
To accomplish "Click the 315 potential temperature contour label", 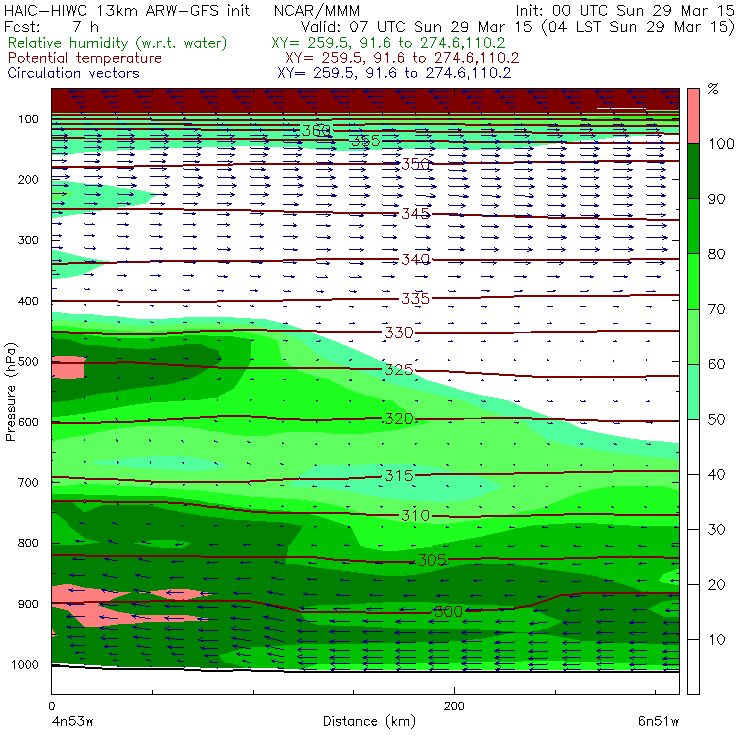I will (x=399, y=476).
